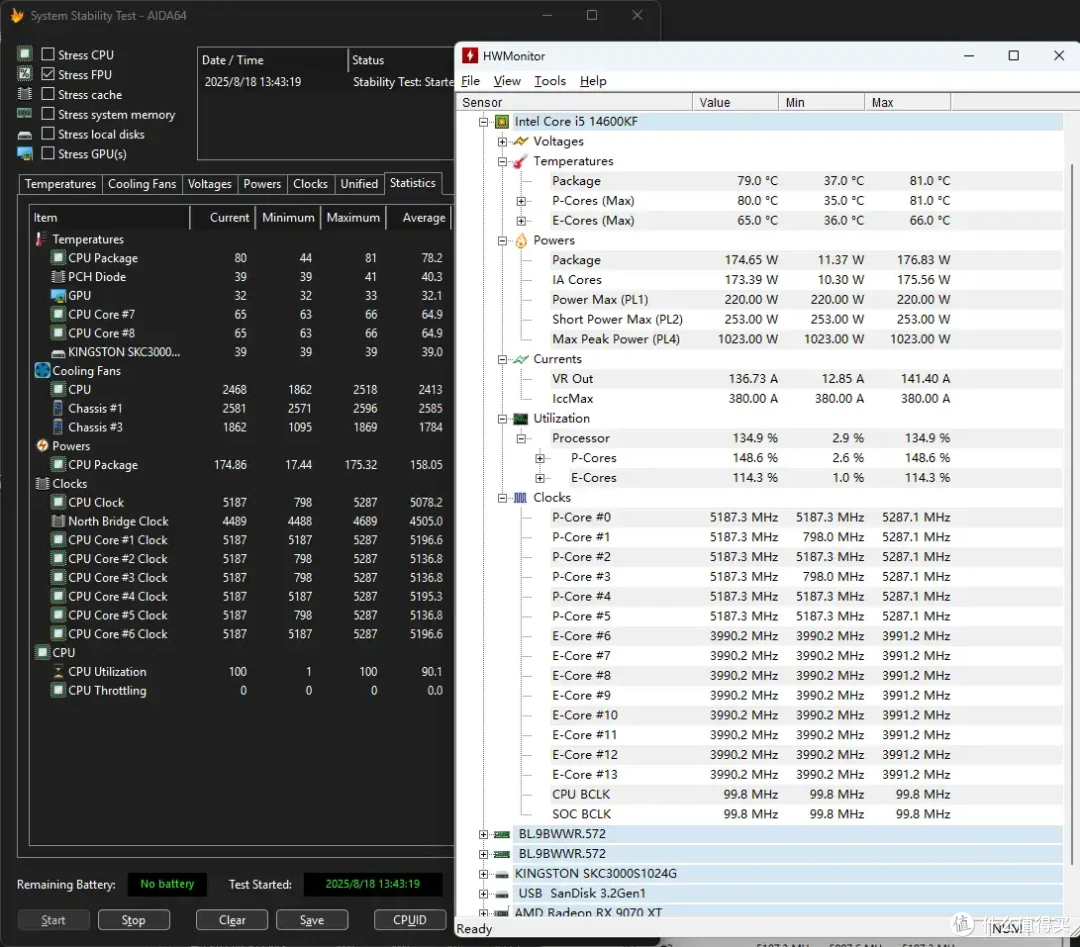Expand the P-Cores (Max) temperature node
1080x947 pixels.
[521, 201]
